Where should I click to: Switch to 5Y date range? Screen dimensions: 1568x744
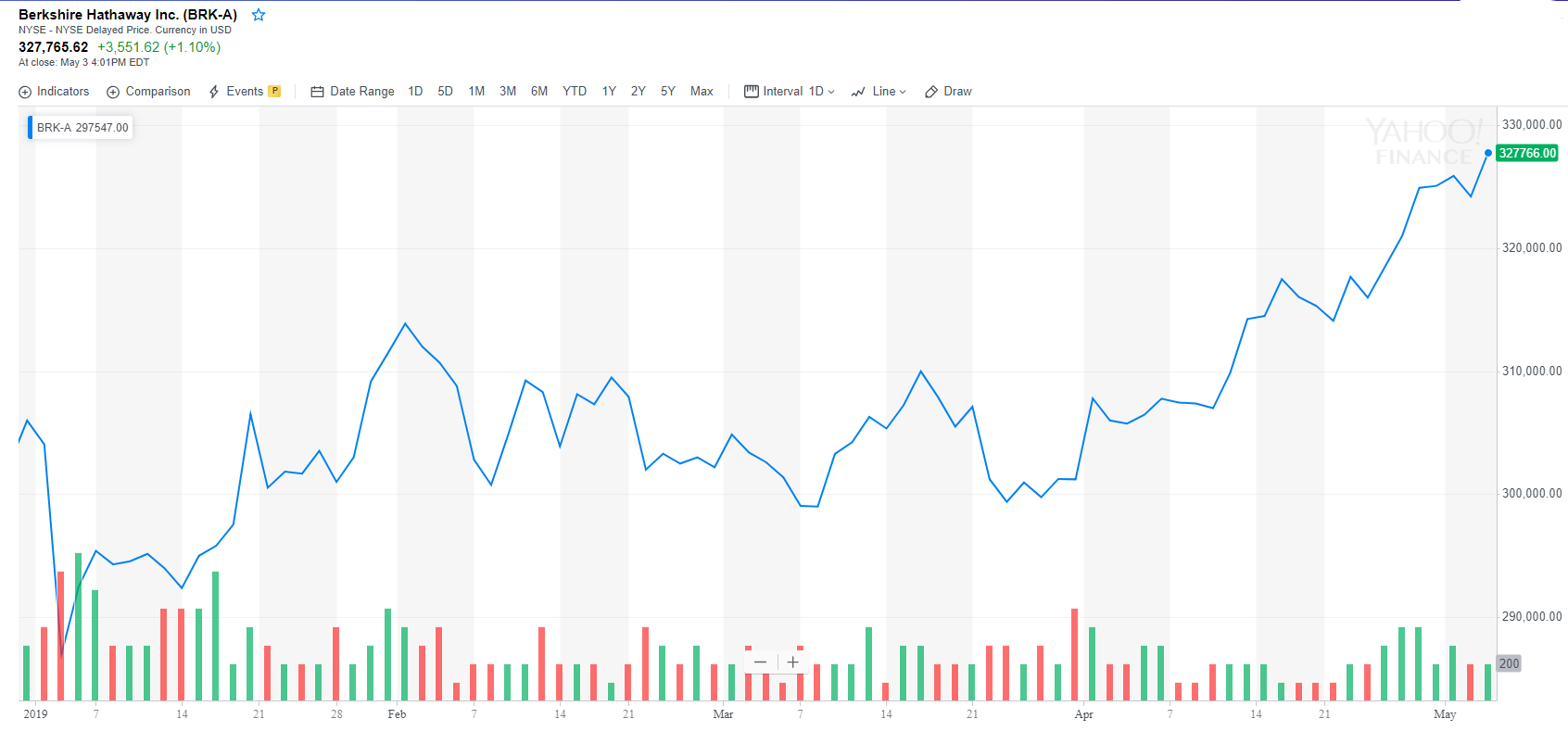coord(668,92)
